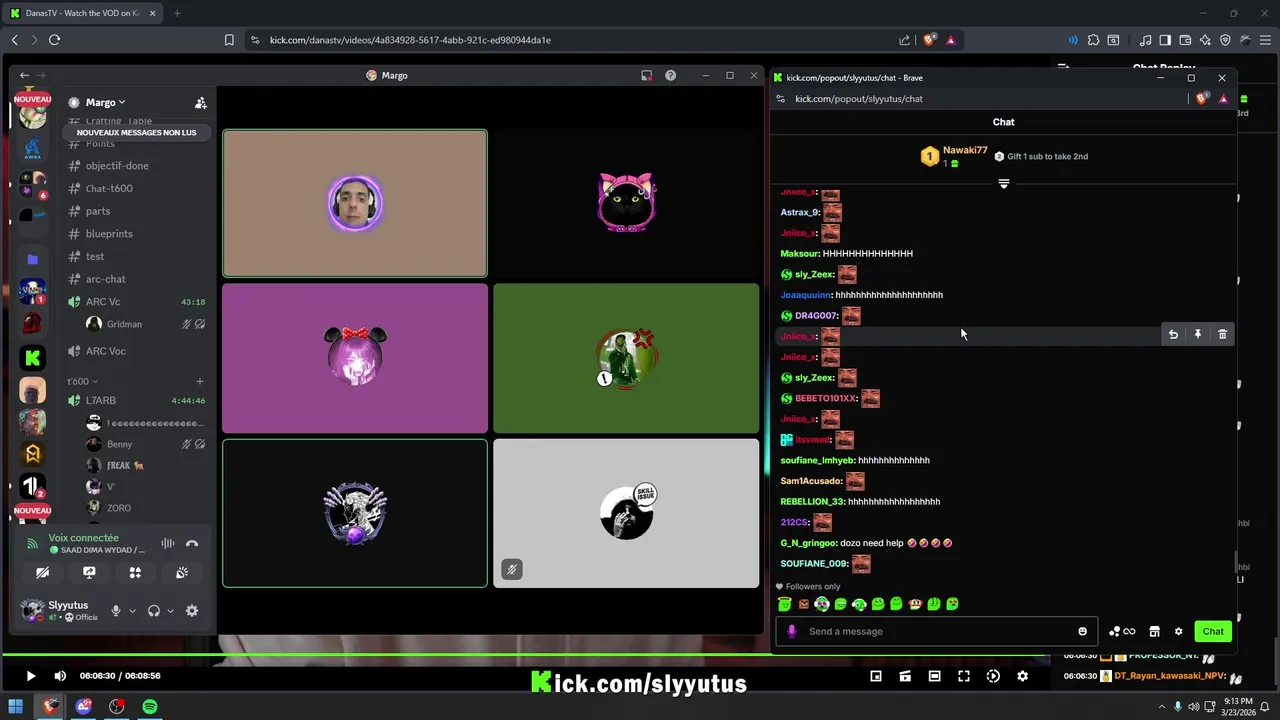Screen dimensions: 1280x720
Task: Open the Brave extensions puzzle icon
Action: 1093,40
